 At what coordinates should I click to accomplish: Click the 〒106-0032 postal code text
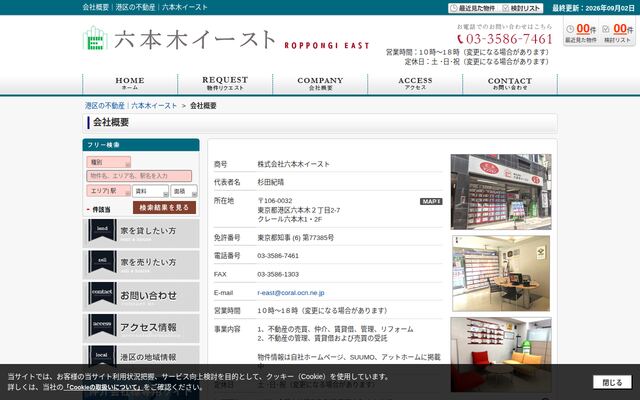pos(275,201)
